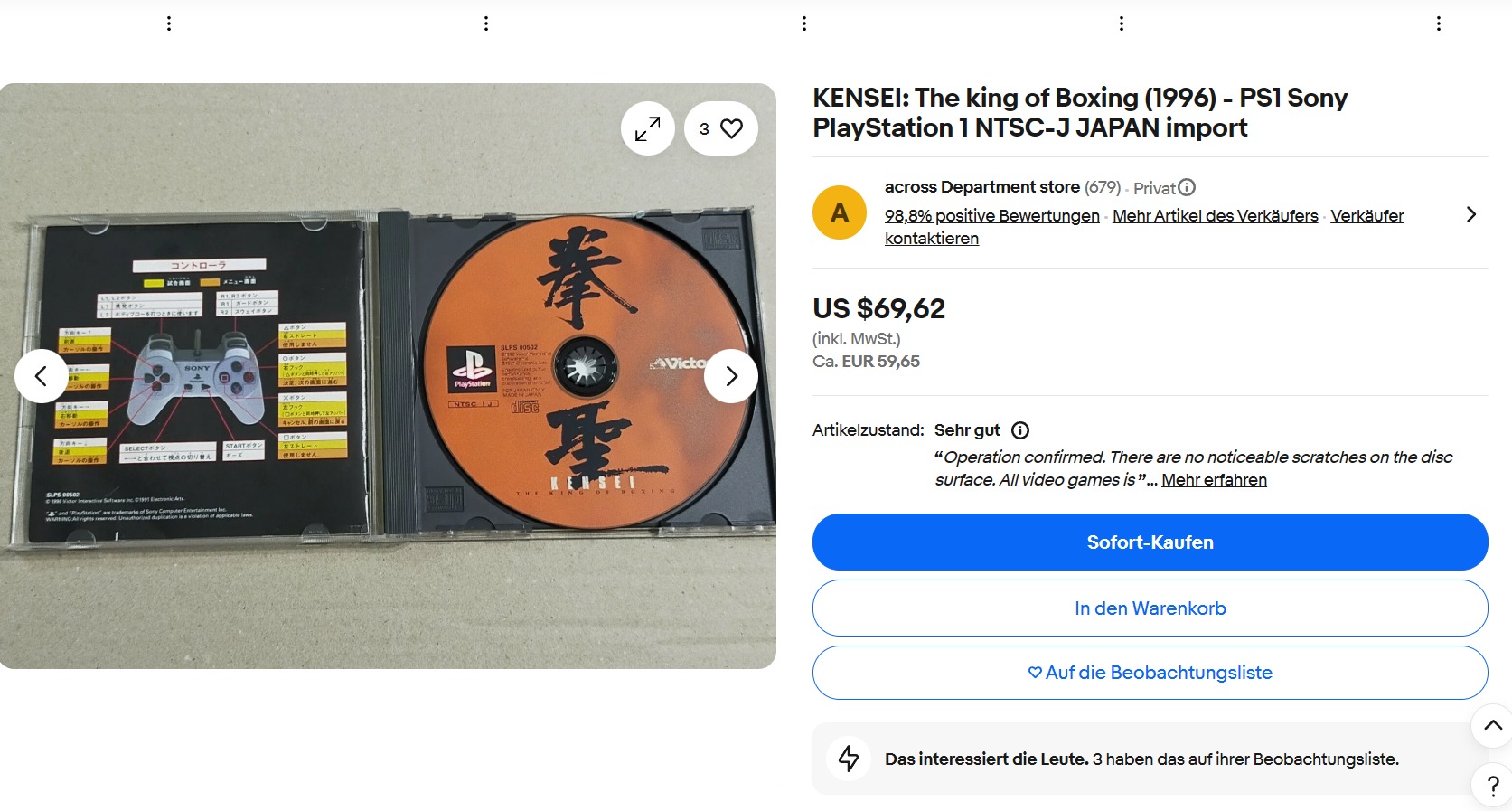
Task: Open help question mark button
Action: tap(1492, 786)
